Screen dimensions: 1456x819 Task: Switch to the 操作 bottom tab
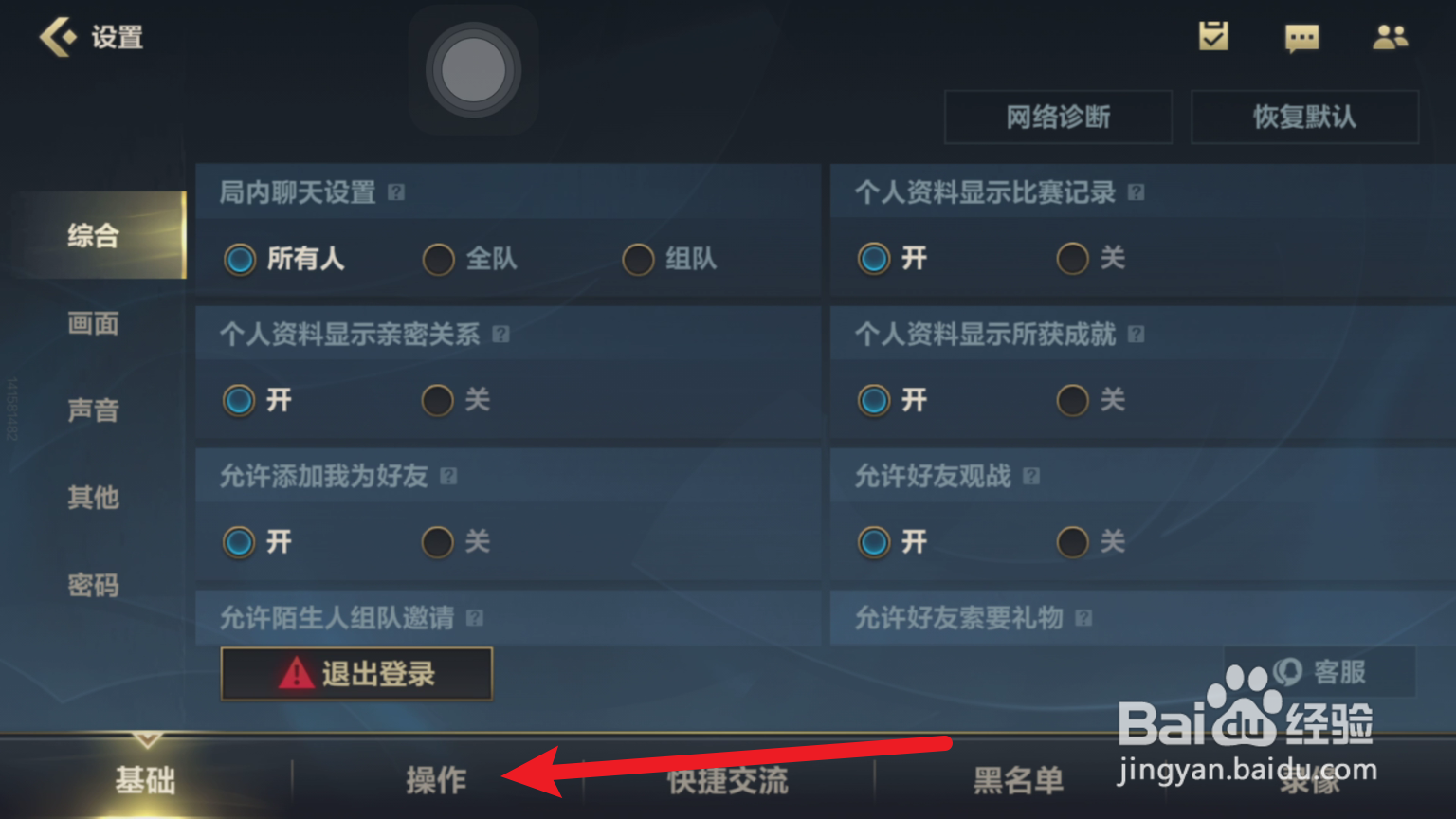click(x=436, y=780)
